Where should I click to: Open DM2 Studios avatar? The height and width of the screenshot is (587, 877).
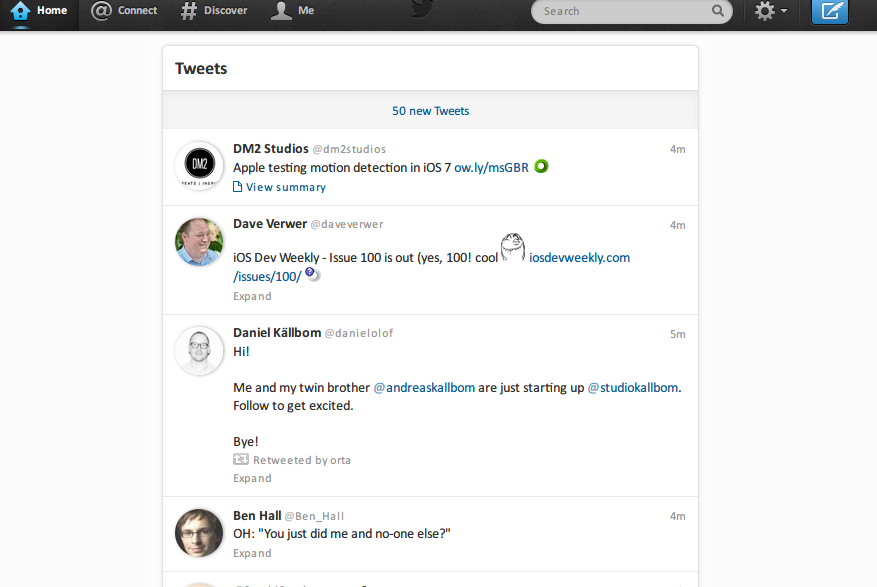coord(199,166)
